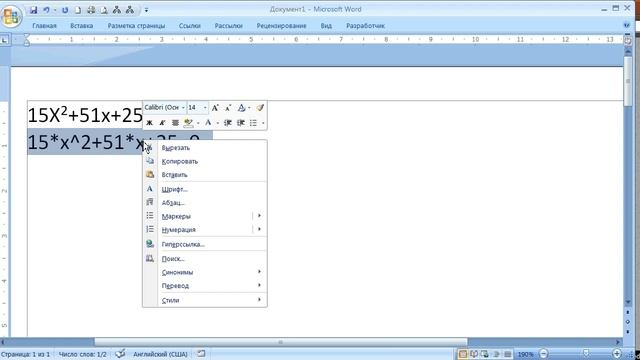Screen dimensions: 640x360
Task: Select Format Painter brush in mini toolbar
Action: click(260, 108)
